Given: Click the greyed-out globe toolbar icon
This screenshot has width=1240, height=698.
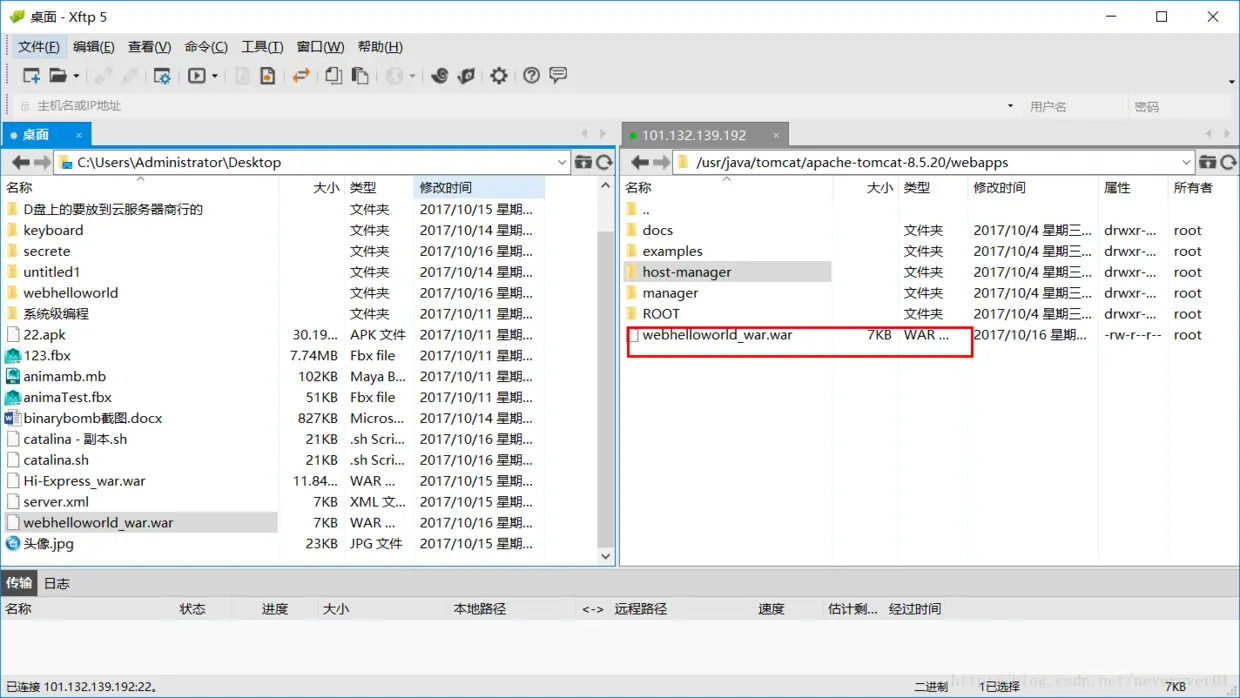Looking at the screenshot, I should [x=394, y=76].
